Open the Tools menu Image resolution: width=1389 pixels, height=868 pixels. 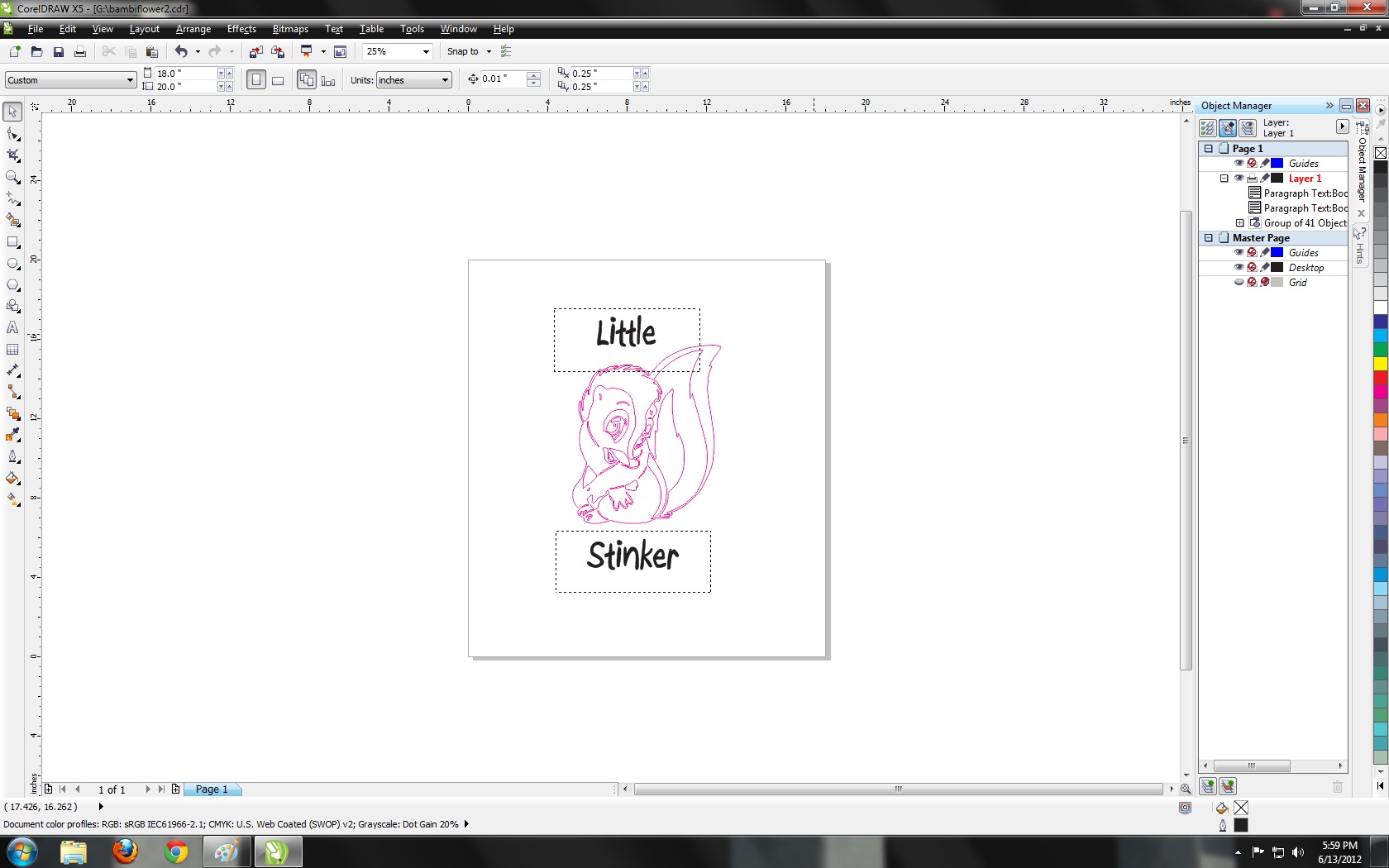coord(412,29)
